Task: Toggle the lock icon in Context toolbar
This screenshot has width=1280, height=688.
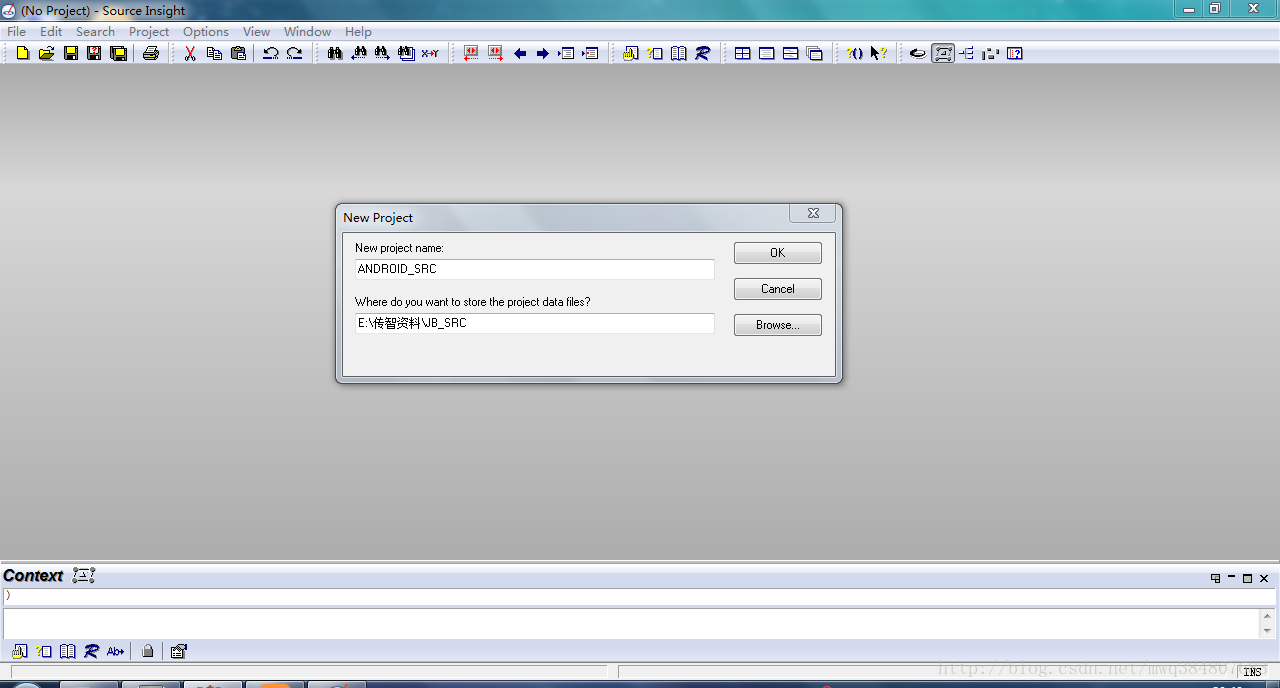Action: tap(148, 651)
